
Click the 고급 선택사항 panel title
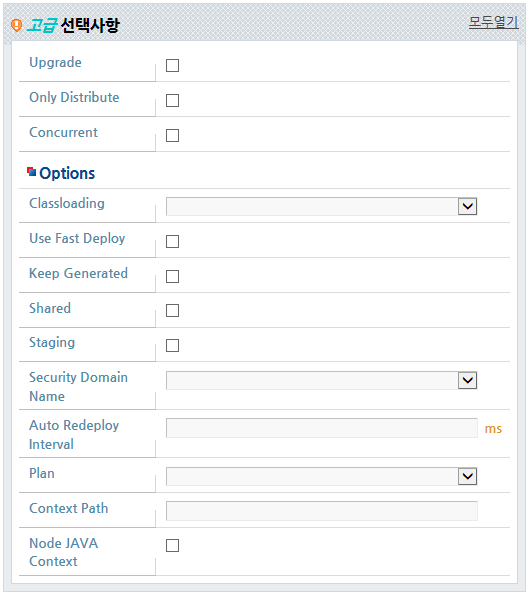[73, 25]
